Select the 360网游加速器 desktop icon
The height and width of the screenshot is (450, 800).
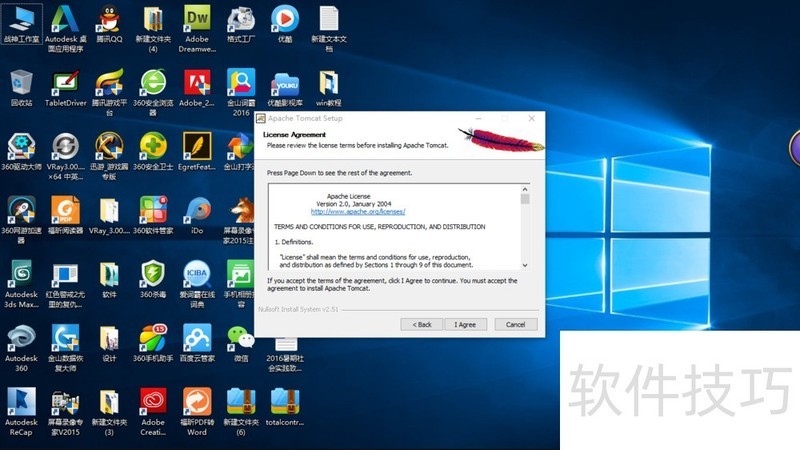21,220
